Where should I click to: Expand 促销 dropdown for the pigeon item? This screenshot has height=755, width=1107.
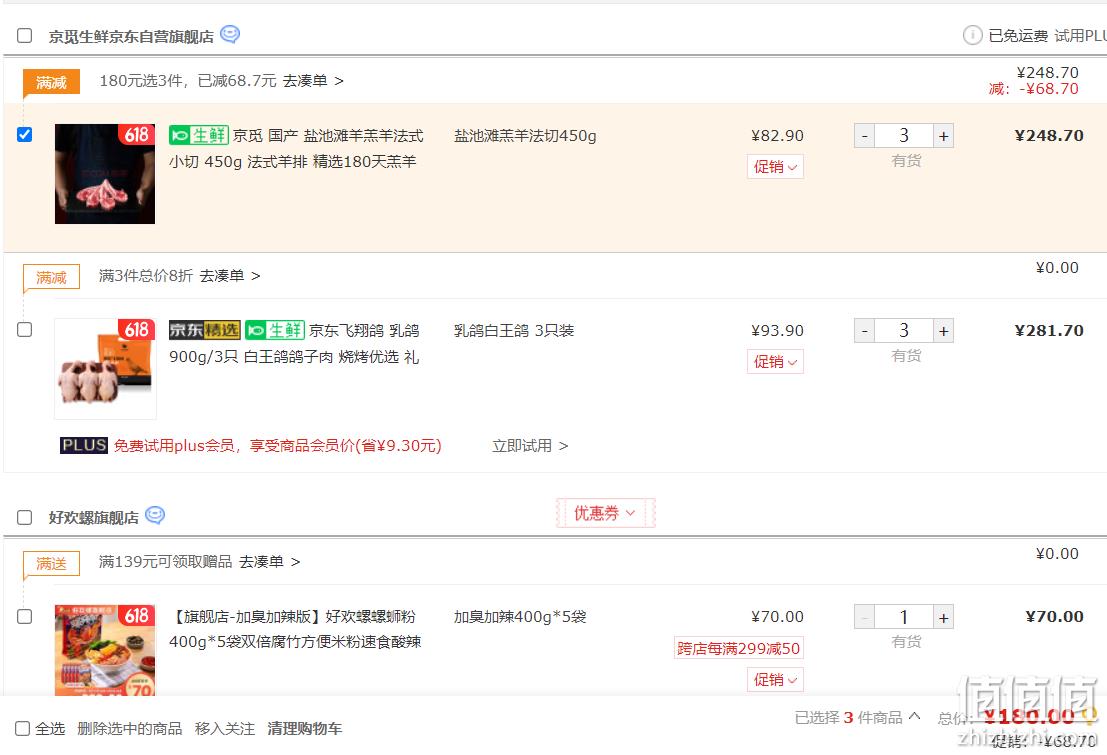click(x=775, y=362)
